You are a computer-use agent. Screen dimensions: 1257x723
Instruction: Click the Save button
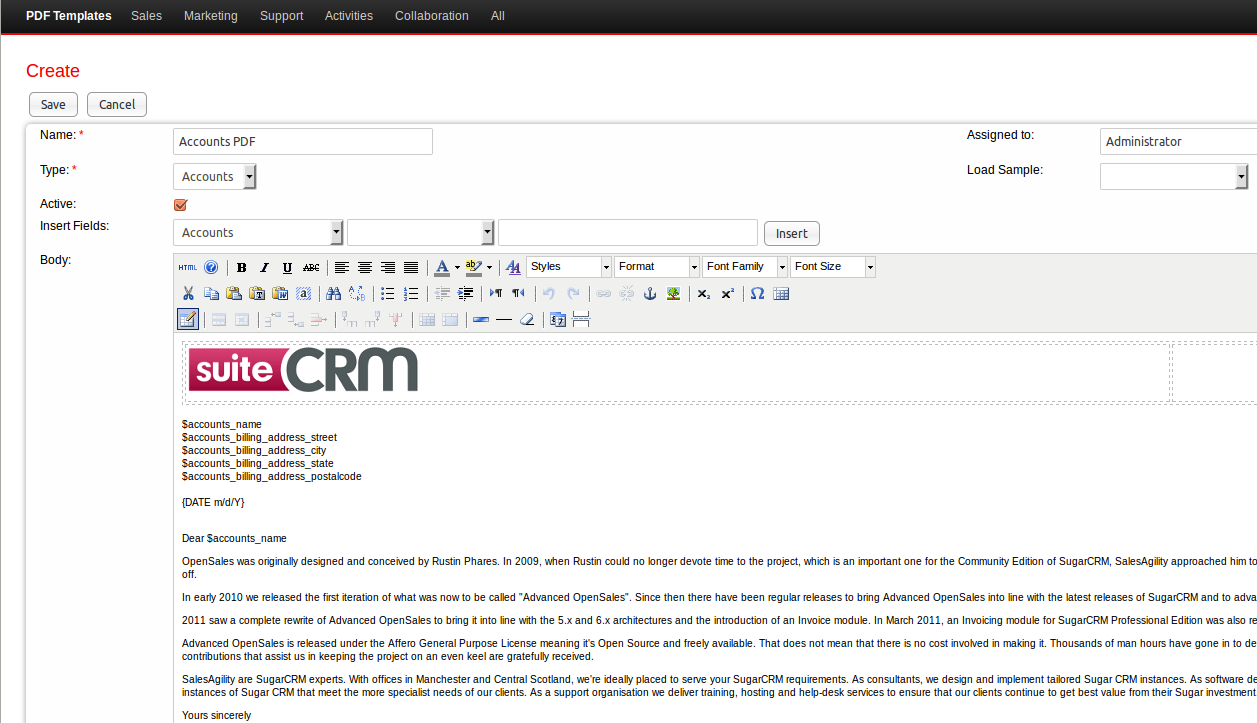(53, 105)
